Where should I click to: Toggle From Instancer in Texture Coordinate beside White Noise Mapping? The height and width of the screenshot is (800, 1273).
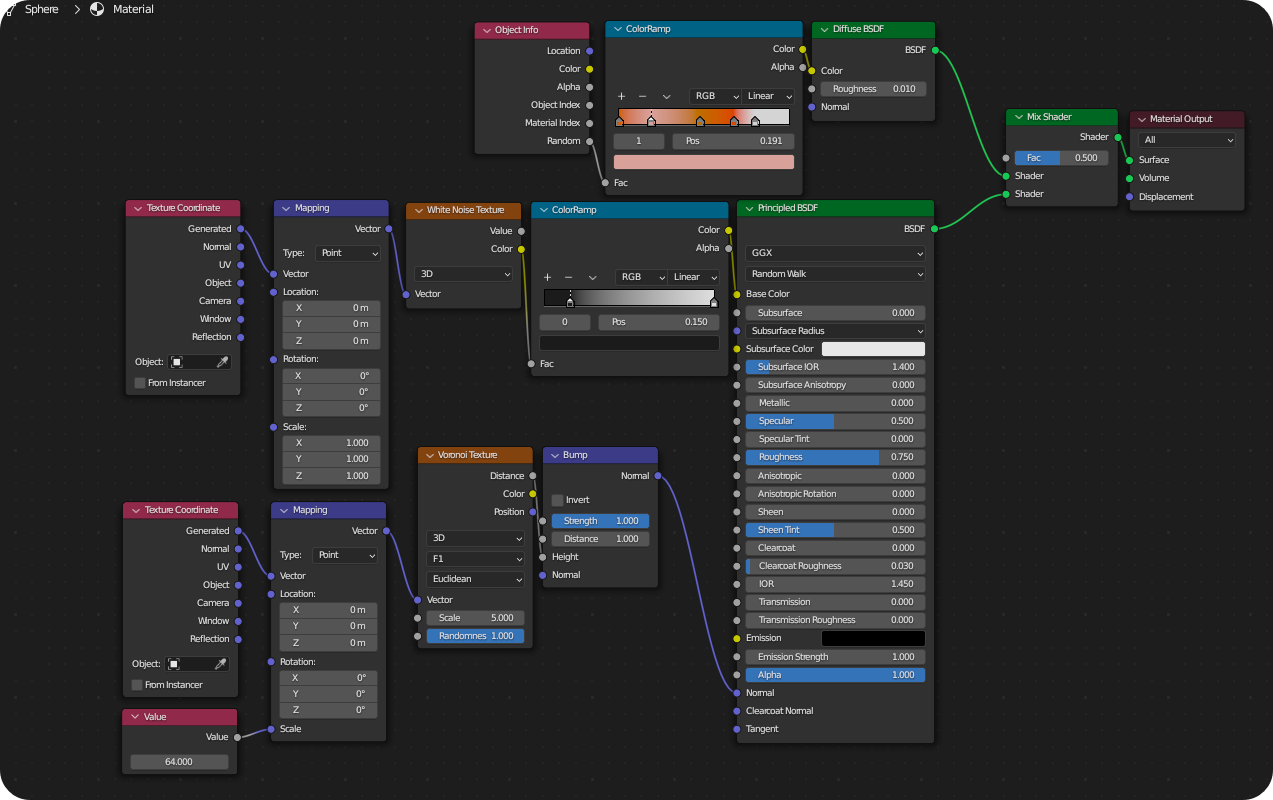(139, 383)
